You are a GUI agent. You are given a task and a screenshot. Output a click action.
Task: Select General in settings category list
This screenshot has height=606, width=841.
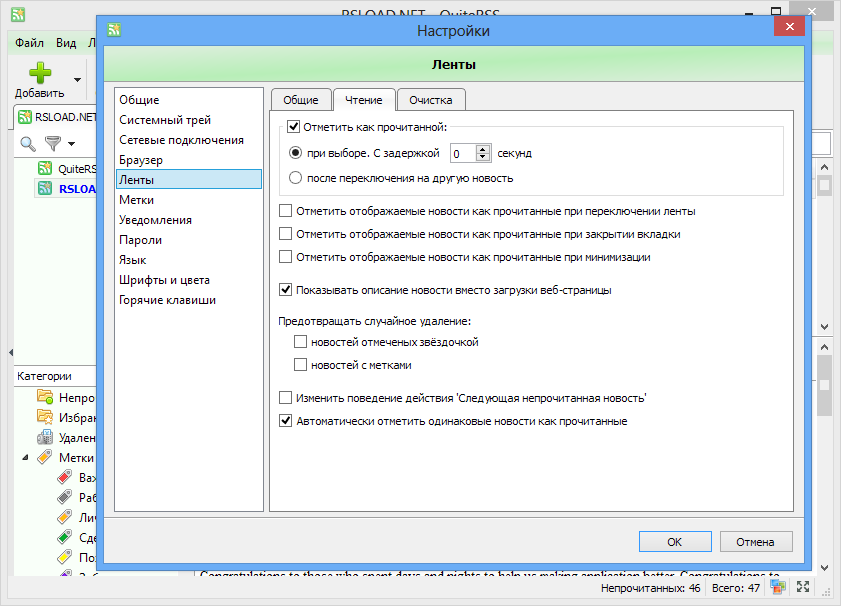point(189,100)
